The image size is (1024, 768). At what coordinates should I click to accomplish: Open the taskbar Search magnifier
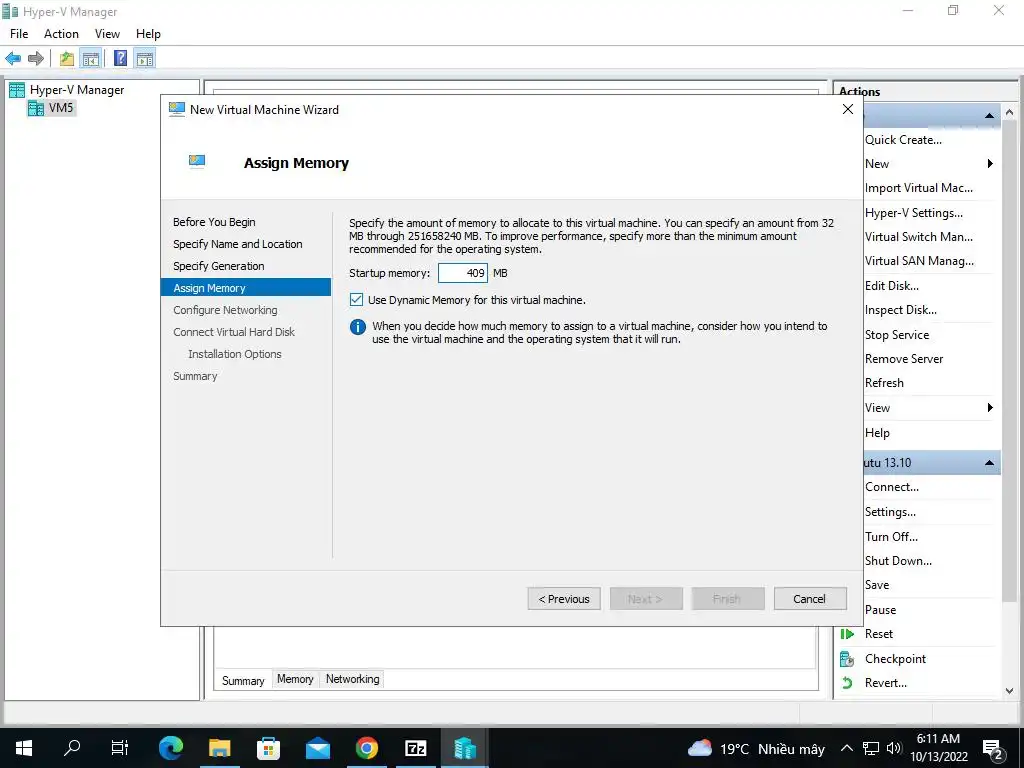pos(72,747)
